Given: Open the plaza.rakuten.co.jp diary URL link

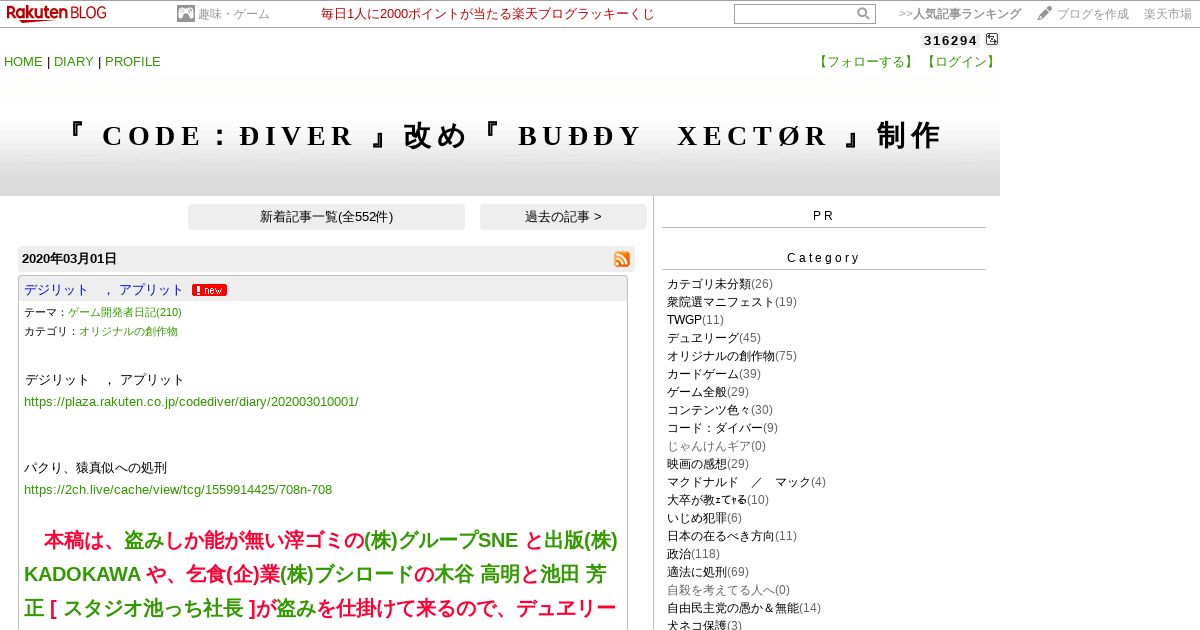Looking at the screenshot, I should click(x=191, y=402).
